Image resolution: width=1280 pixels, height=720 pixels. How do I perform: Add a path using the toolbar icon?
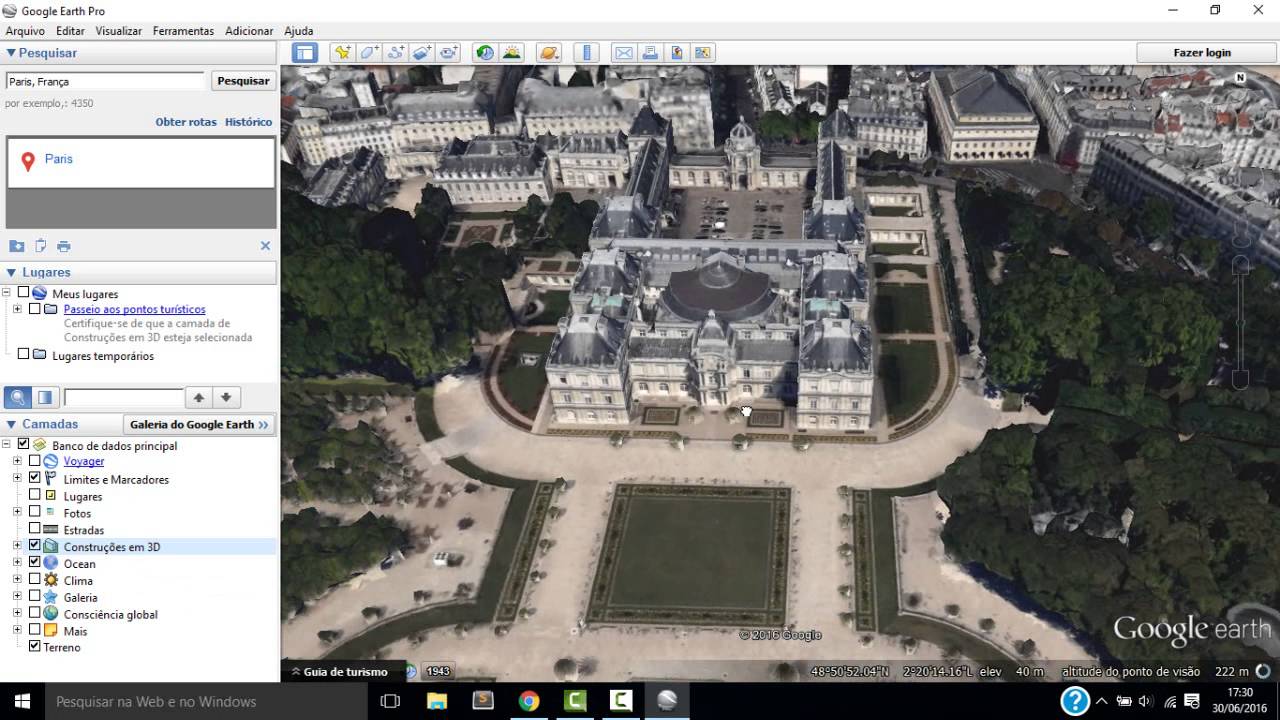click(x=396, y=53)
